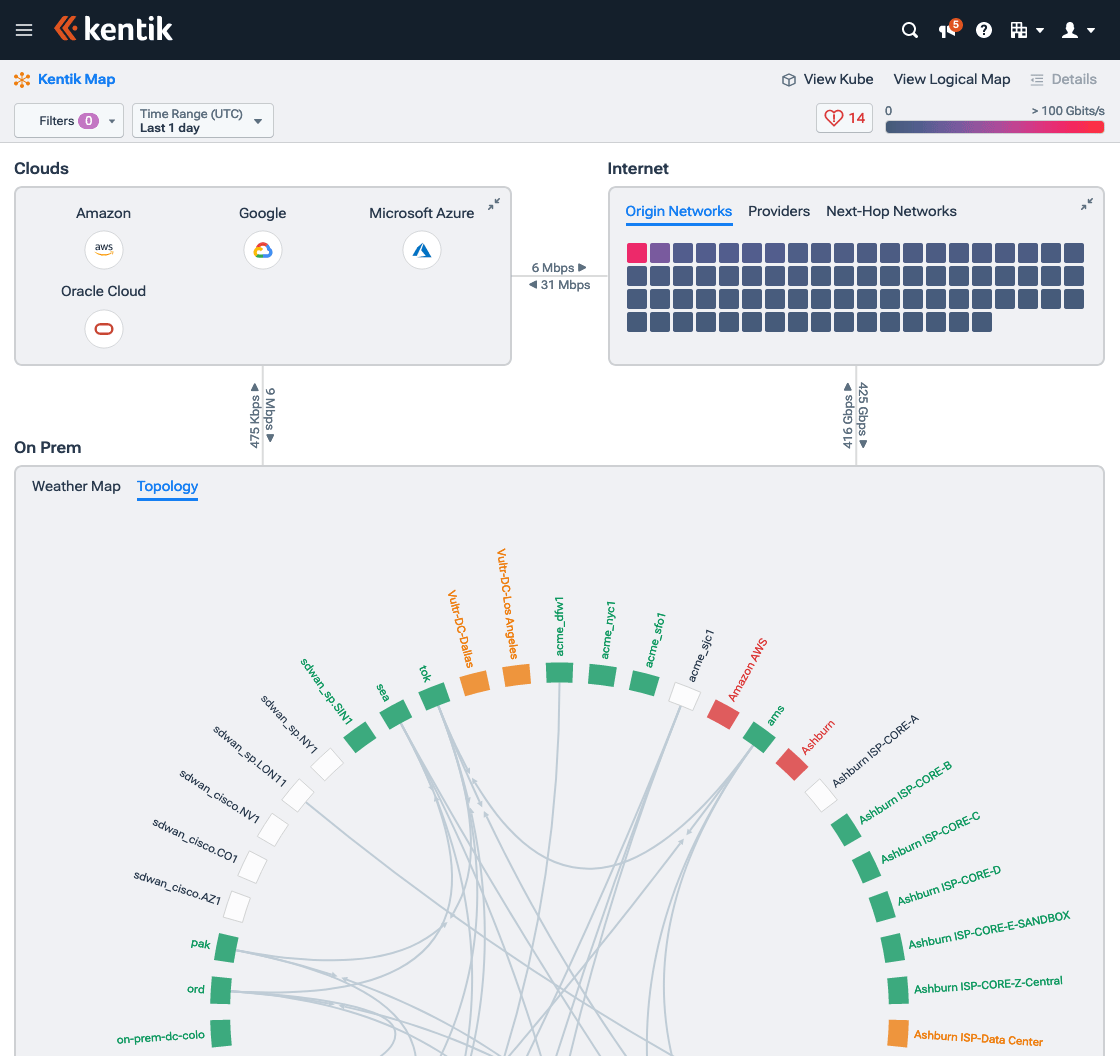Viewport: 1120px width, 1056px height.
Task: Open the Time Range dropdown
Action: click(x=202, y=120)
